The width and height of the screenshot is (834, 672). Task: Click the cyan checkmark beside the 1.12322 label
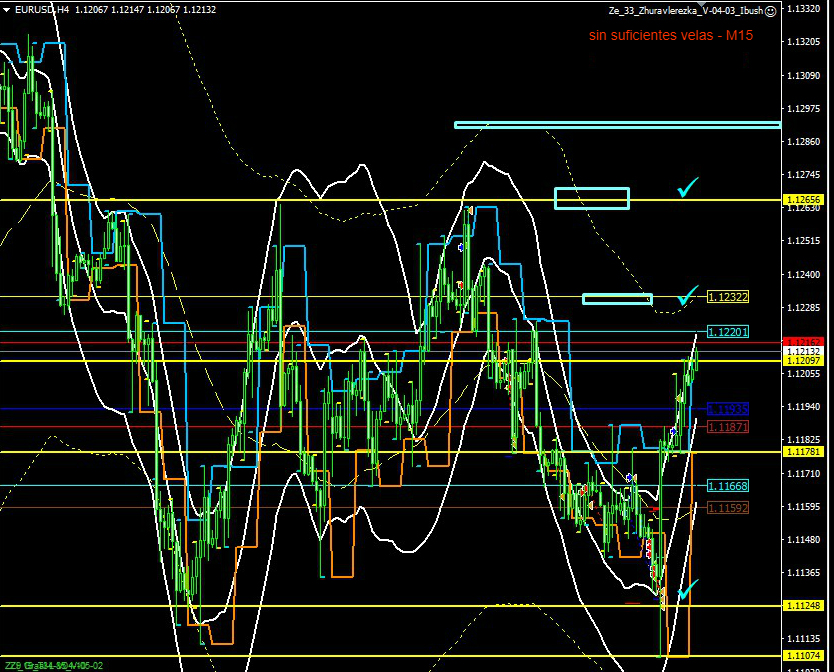click(686, 295)
